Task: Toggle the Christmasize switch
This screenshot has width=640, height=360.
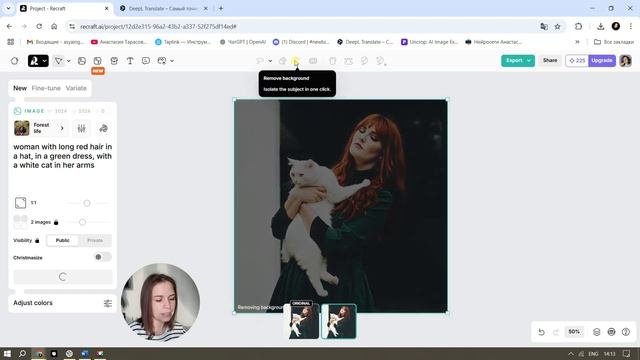Action: pyautogui.click(x=102, y=257)
